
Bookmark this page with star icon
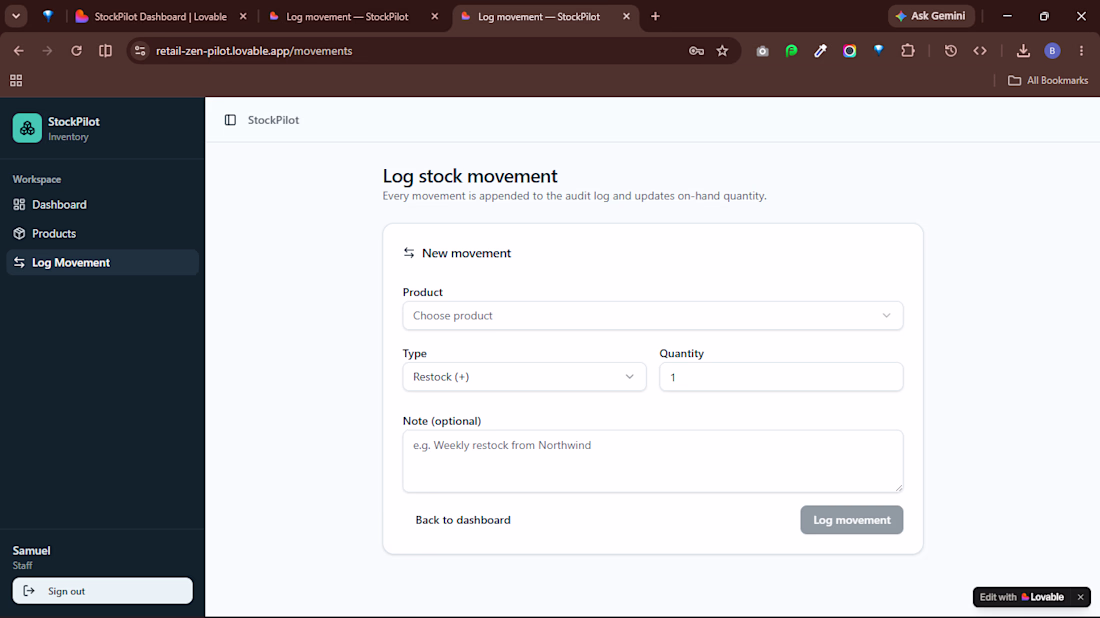tap(723, 51)
